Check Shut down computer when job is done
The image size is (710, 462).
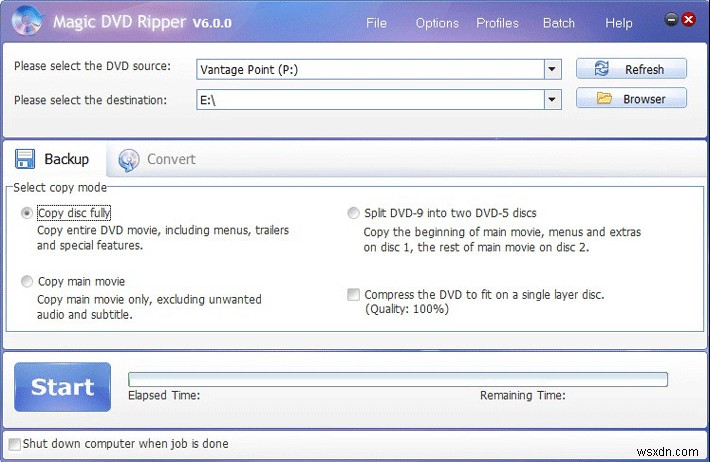(14, 444)
